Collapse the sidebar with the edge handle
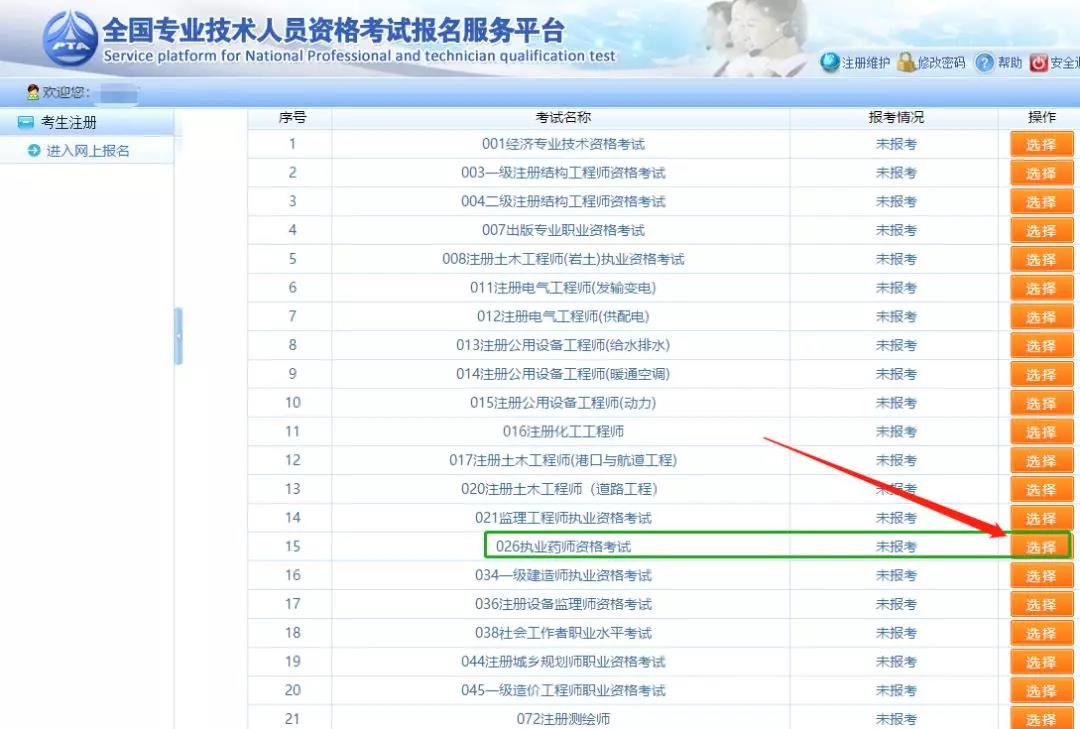The height and width of the screenshot is (729, 1080). (177, 337)
